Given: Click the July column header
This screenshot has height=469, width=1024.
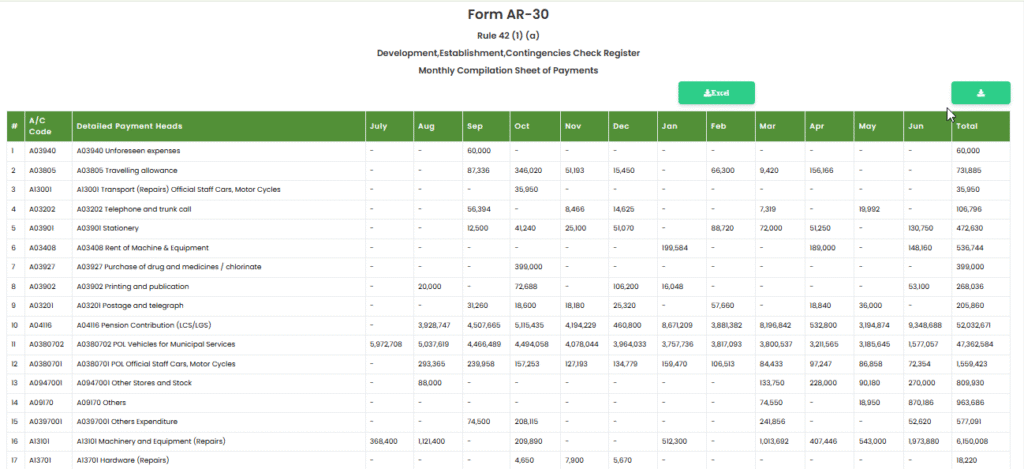Looking at the screenshot, I should [x=378, y=126].
